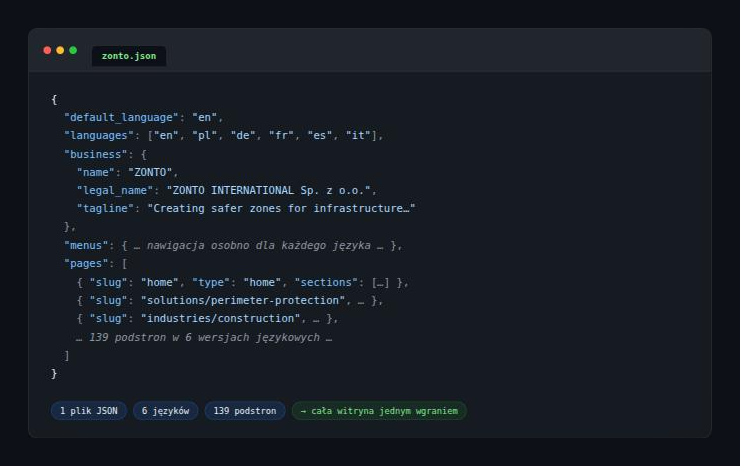This screenshot has height=466, width=740.
Task: Click the "de" language entry
Action: 243,136
